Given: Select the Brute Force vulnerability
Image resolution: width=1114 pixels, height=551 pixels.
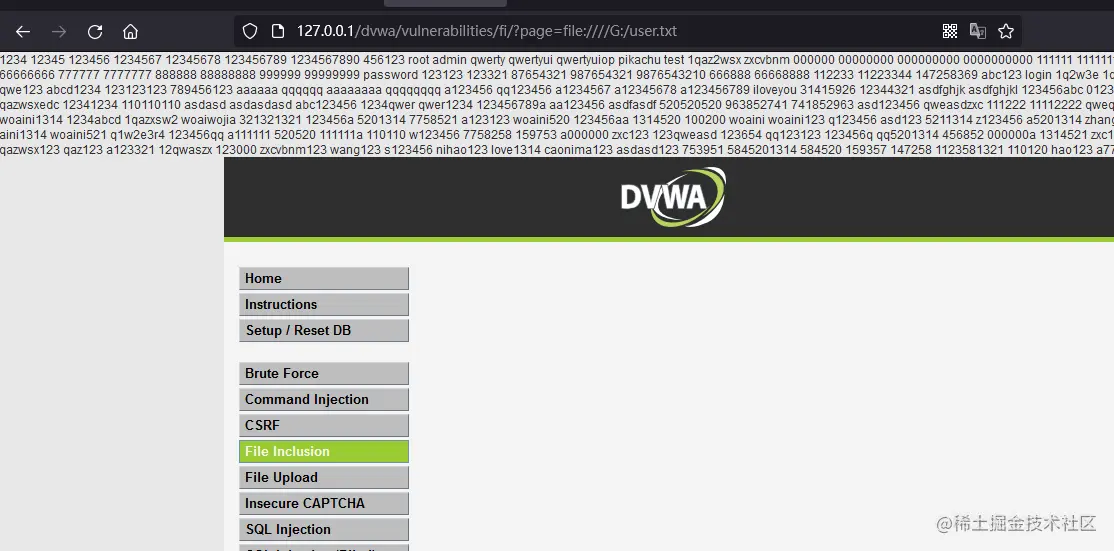Looking at the screenshot, I should click(x=324, y=373).
